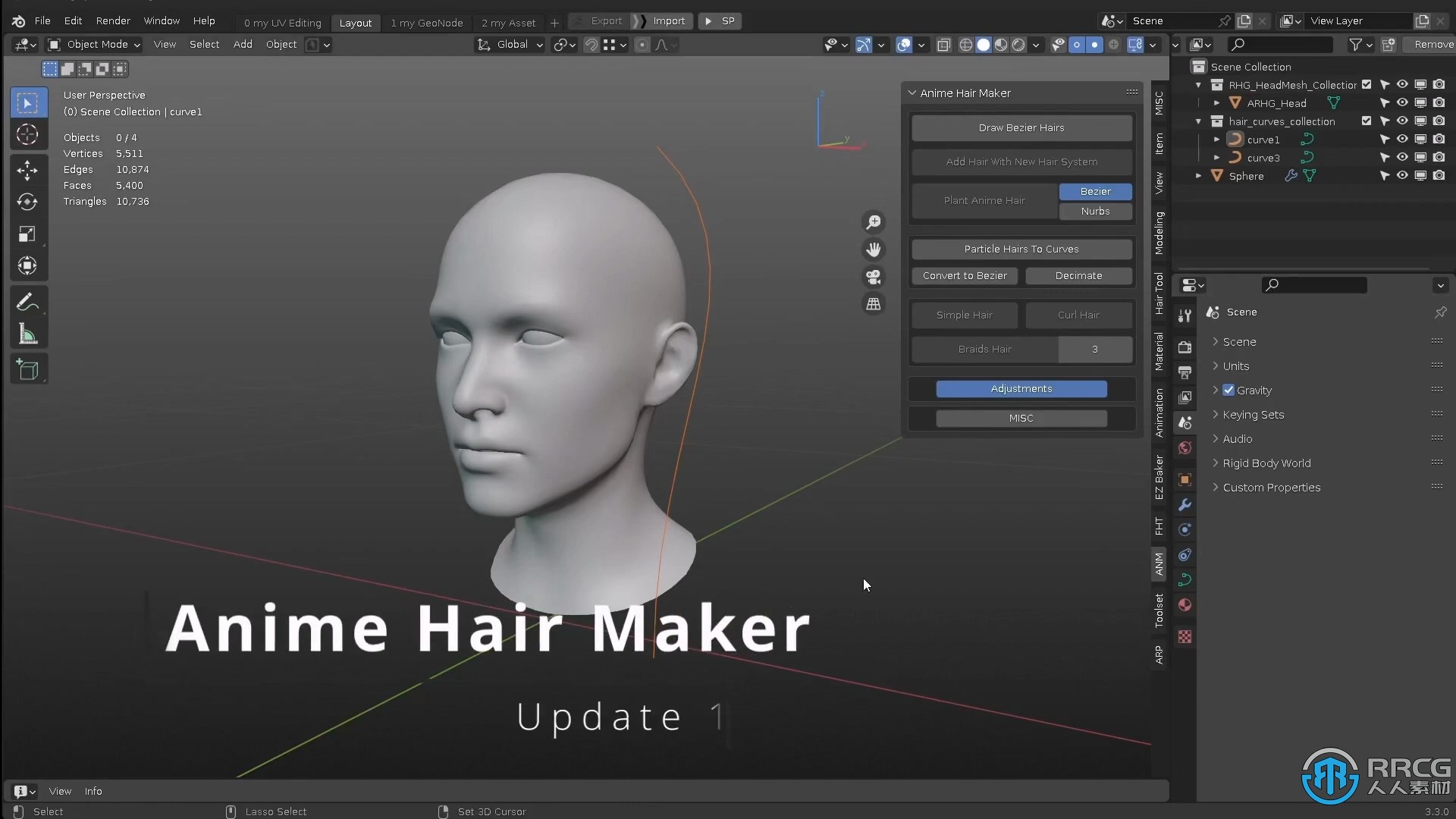
Task: Expand the Custom Properties panel
Action: 1271,487
